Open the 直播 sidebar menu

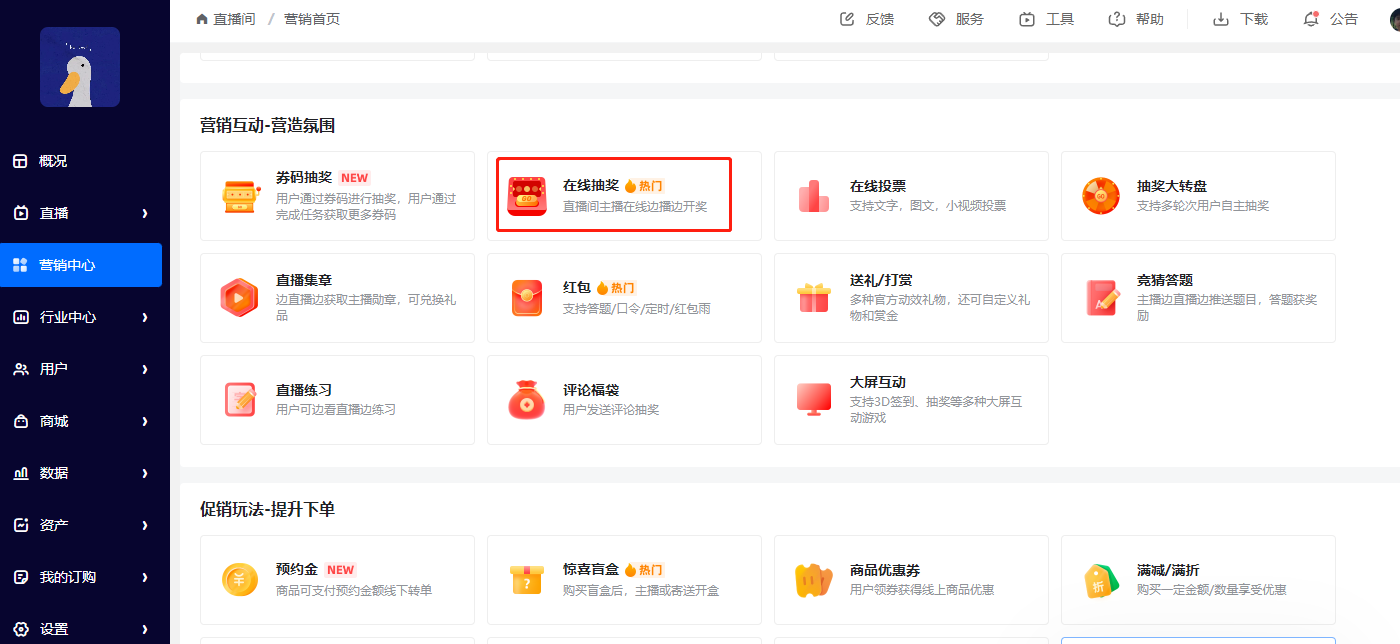point(81,213)
